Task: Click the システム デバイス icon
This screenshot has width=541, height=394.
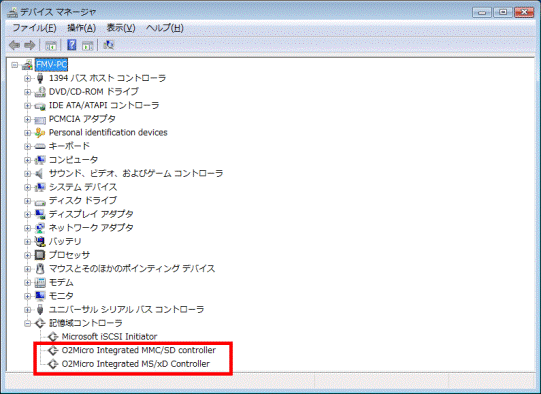Action: coord(40,187)
